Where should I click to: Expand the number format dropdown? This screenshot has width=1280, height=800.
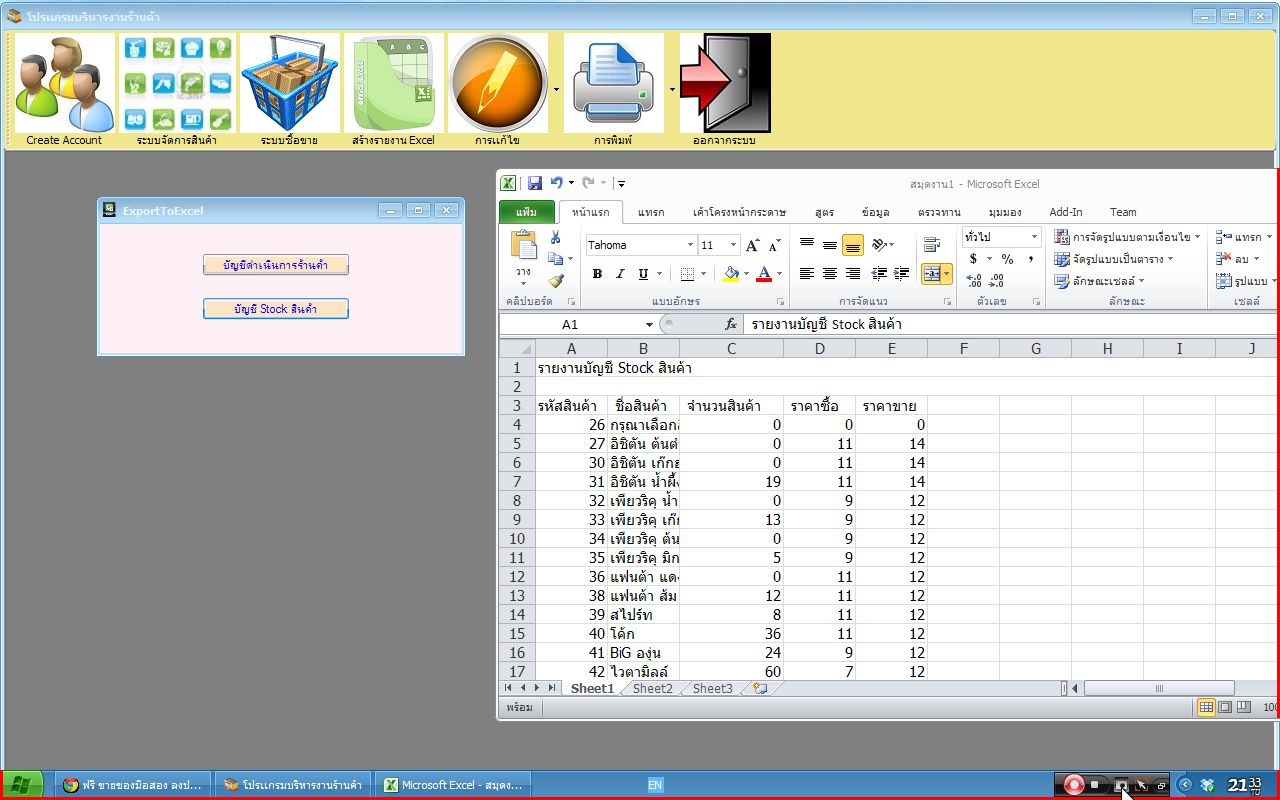click(1033, 237)
